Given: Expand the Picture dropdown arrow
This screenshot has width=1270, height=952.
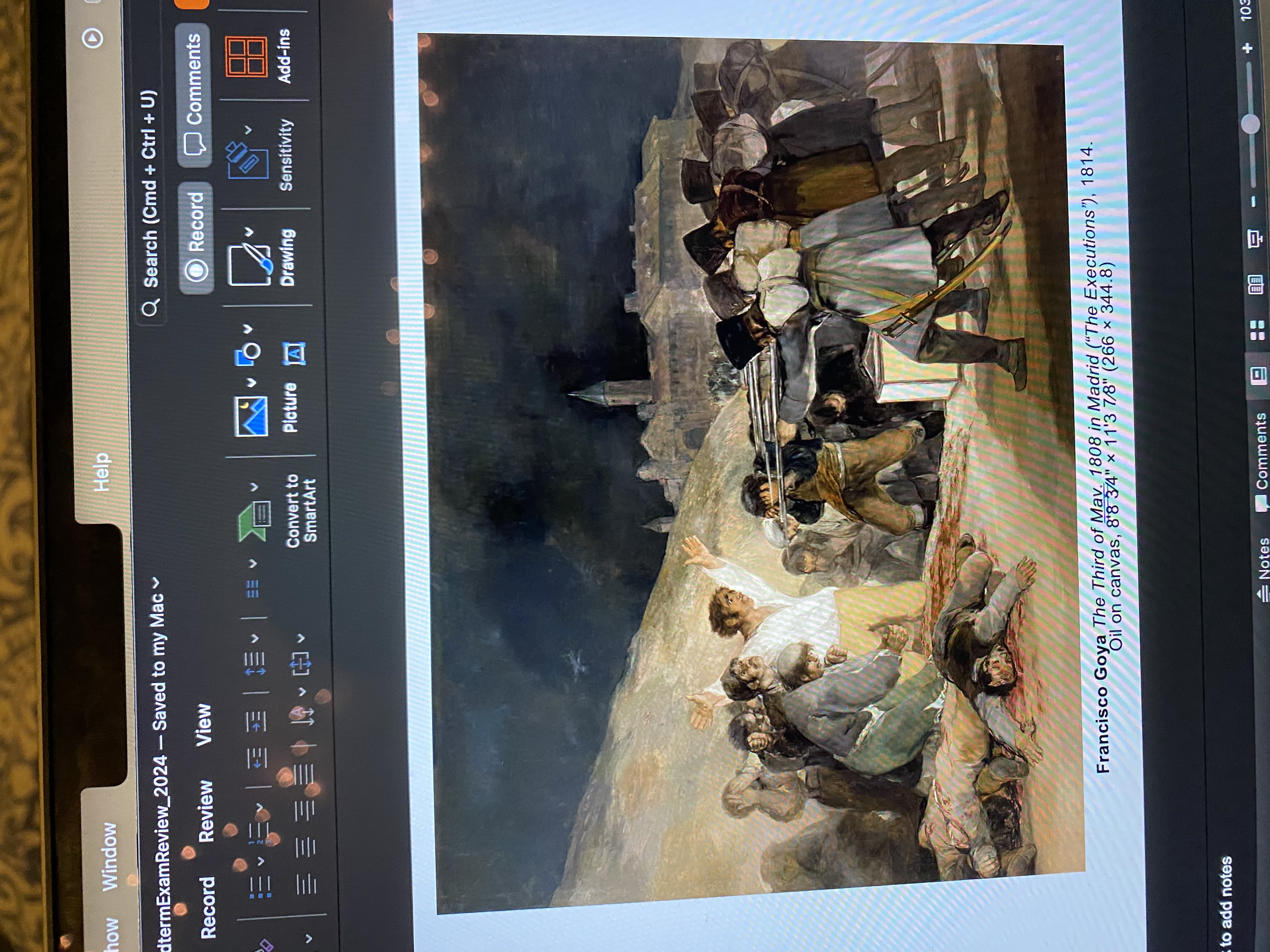Looking at the screenshot, I should click(x=251, y=383).
